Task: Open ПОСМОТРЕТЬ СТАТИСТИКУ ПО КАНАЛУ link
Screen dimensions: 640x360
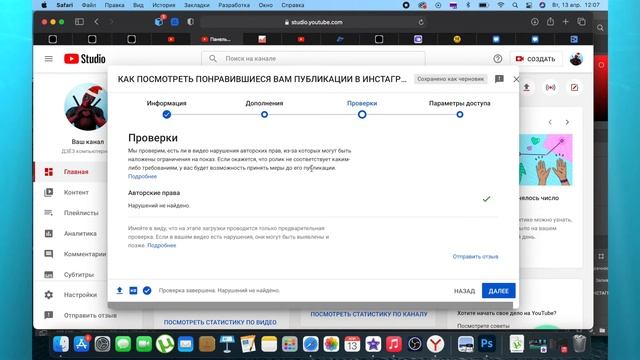Action: pos(369,314)
